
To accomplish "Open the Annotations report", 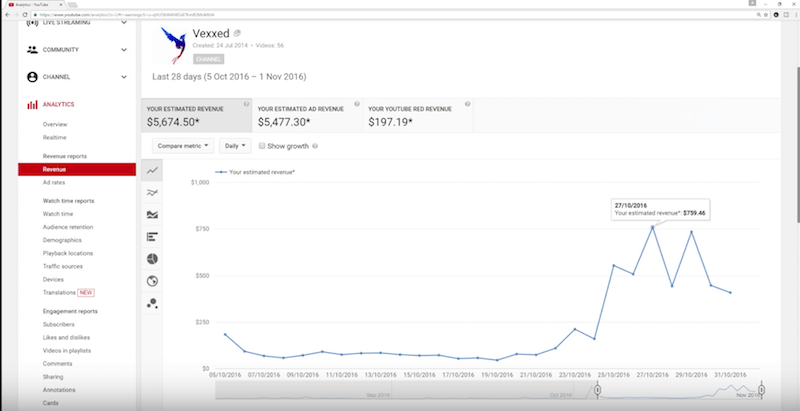I will point(59,390).
